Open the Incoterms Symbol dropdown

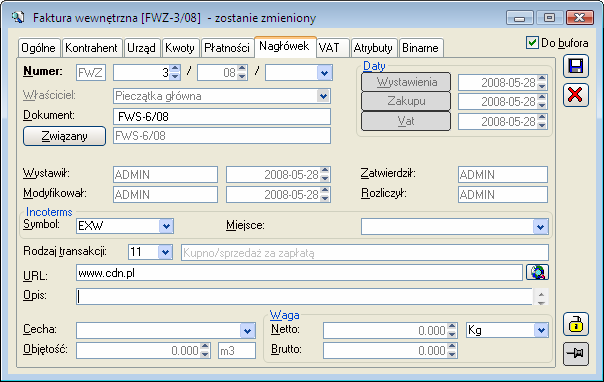click(x=166, y=226)
